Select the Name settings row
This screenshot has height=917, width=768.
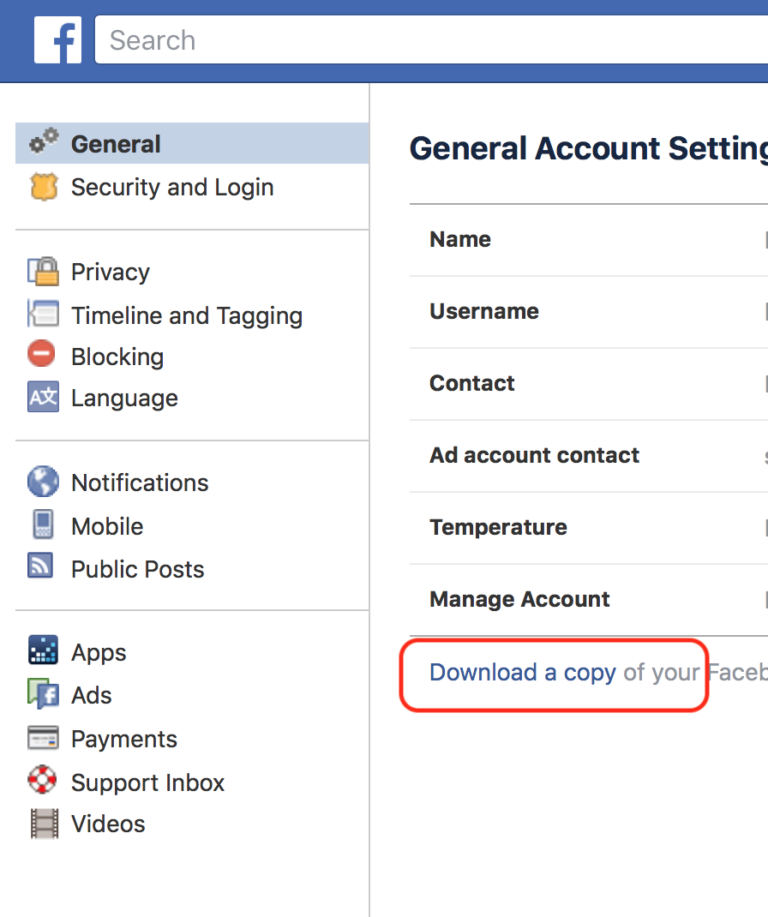coord(588,240)
